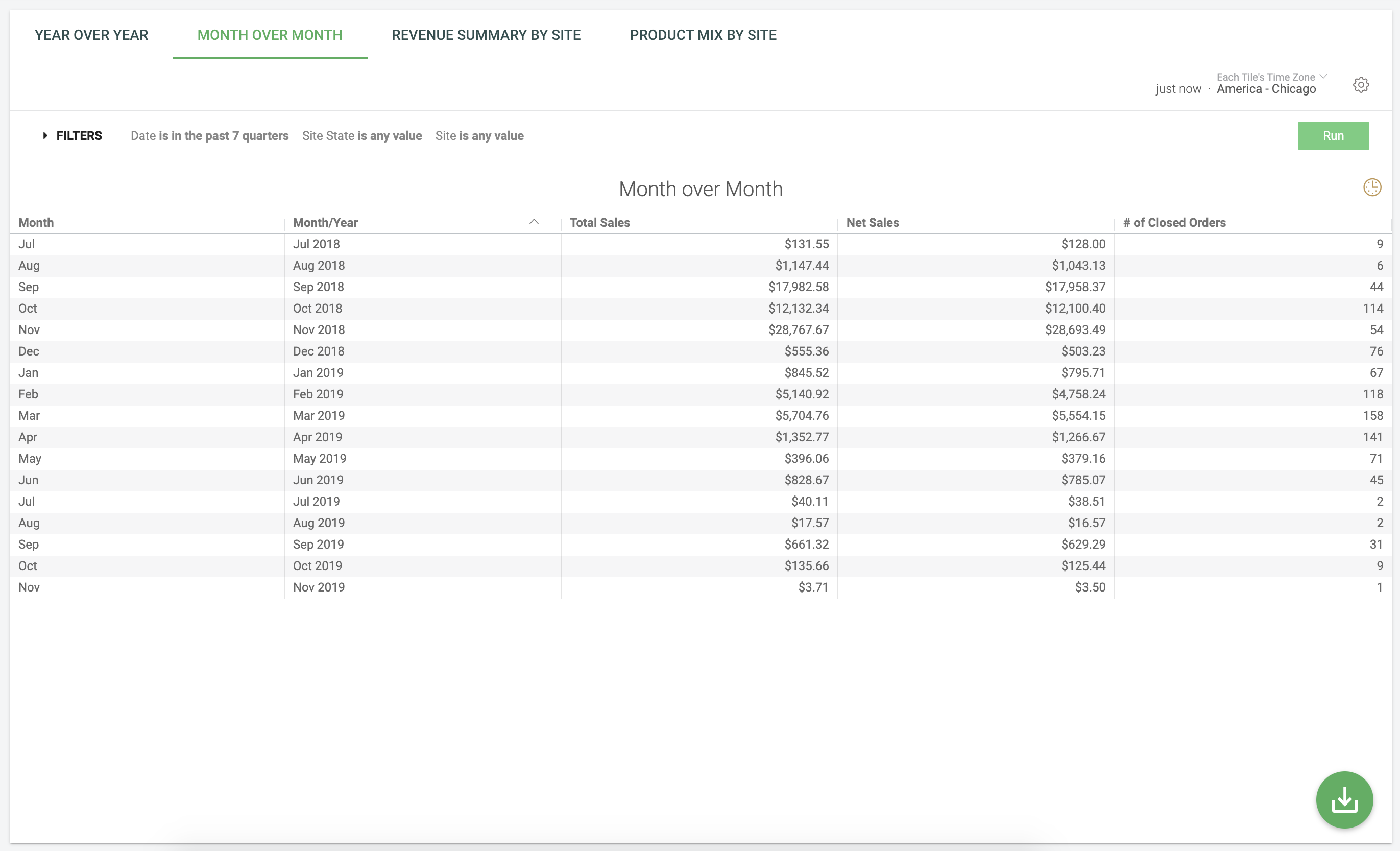
Task: Click the Site State is any value filter
Action: (x=362, y=136)
